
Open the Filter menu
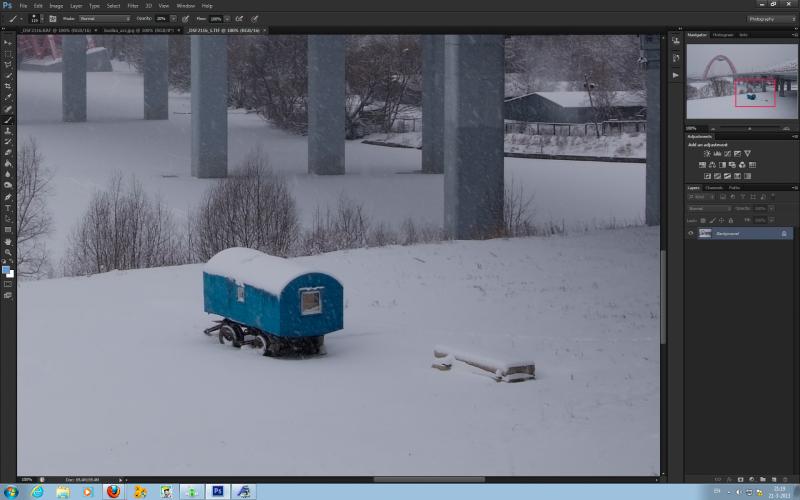(x=133, y=6)
